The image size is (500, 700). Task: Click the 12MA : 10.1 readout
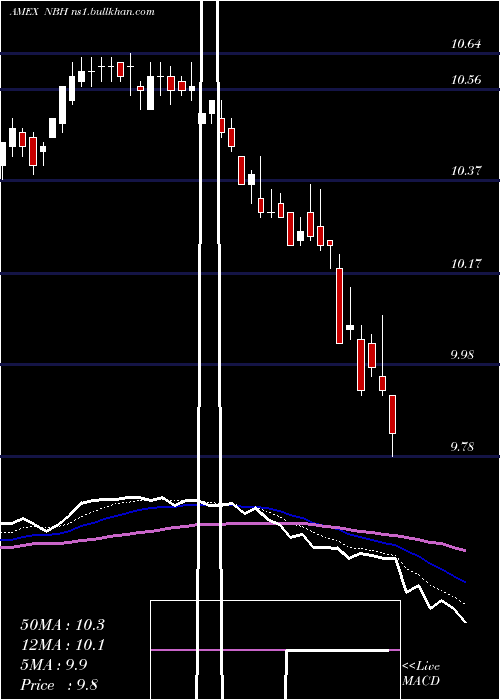pos(62,645)
